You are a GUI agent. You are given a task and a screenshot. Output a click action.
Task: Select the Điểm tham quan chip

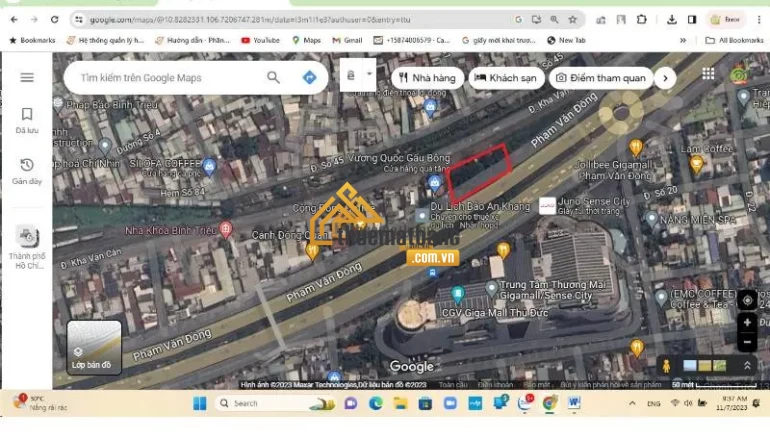point(599,78)
